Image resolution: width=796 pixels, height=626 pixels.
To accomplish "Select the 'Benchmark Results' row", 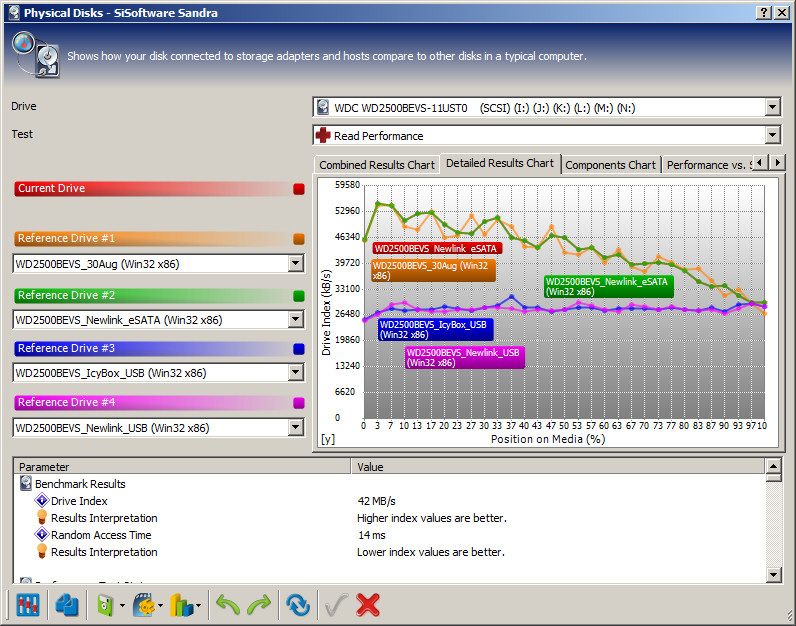I will pyautogui.click(x=80, y=484).
